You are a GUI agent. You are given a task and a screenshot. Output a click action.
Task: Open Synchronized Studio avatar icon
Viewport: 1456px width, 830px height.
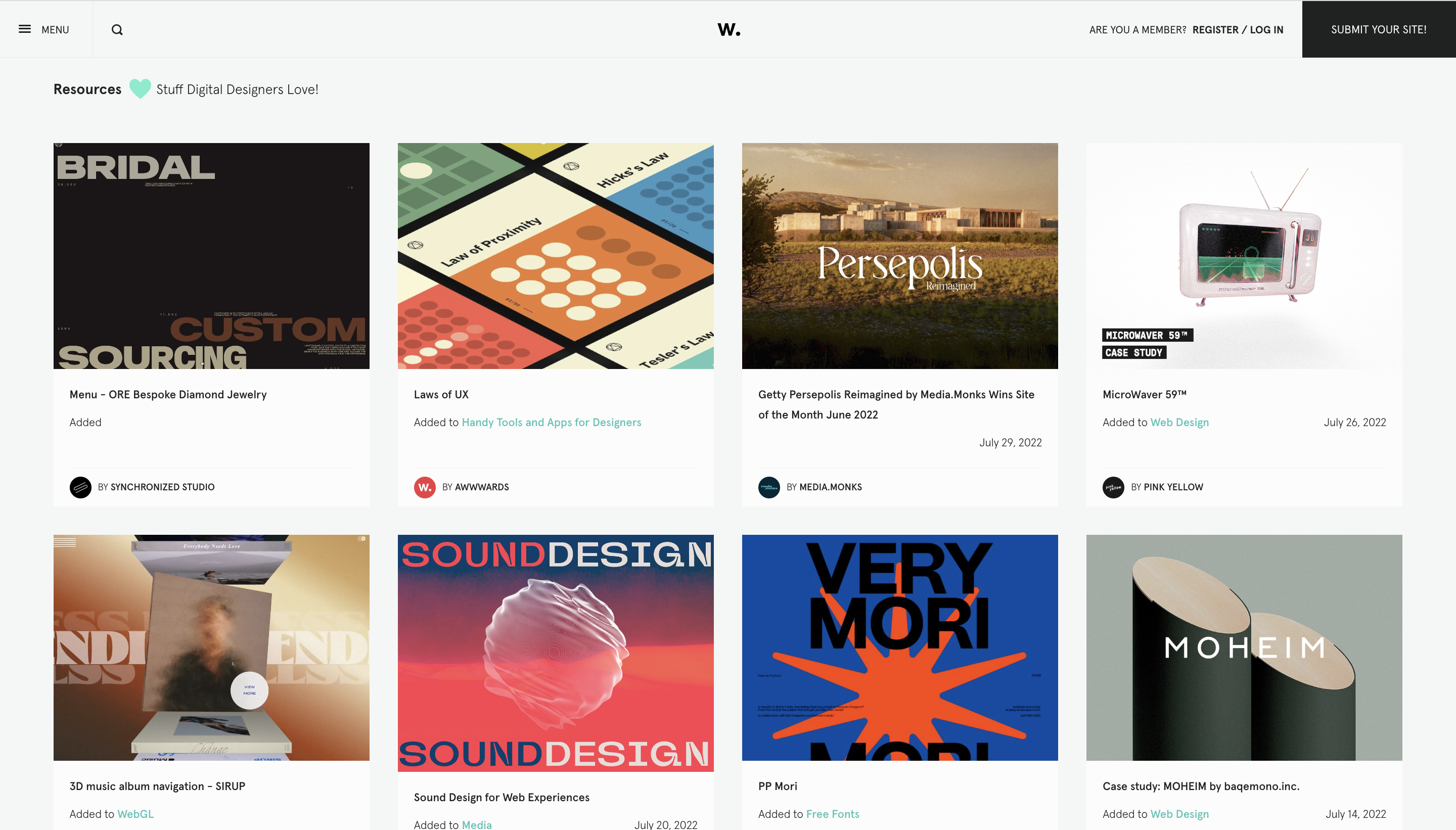[80, 487]
